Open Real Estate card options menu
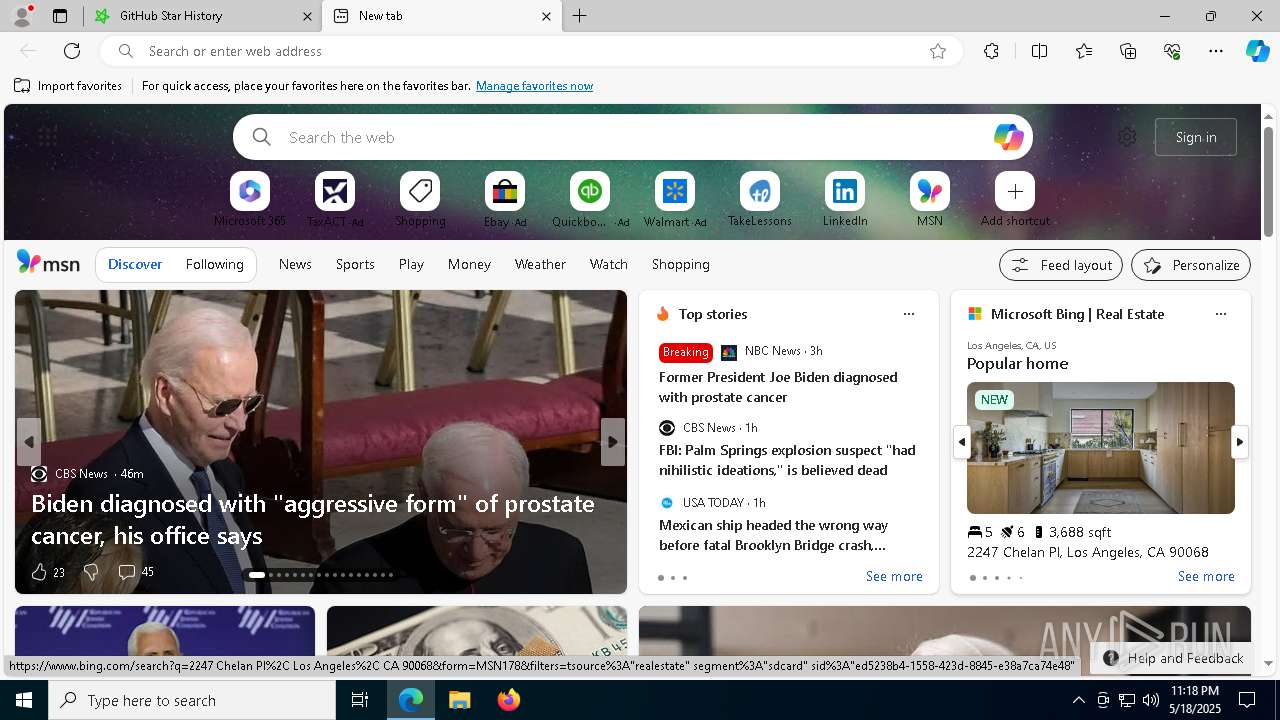Screen dimensions: 1280x720 1220,314
